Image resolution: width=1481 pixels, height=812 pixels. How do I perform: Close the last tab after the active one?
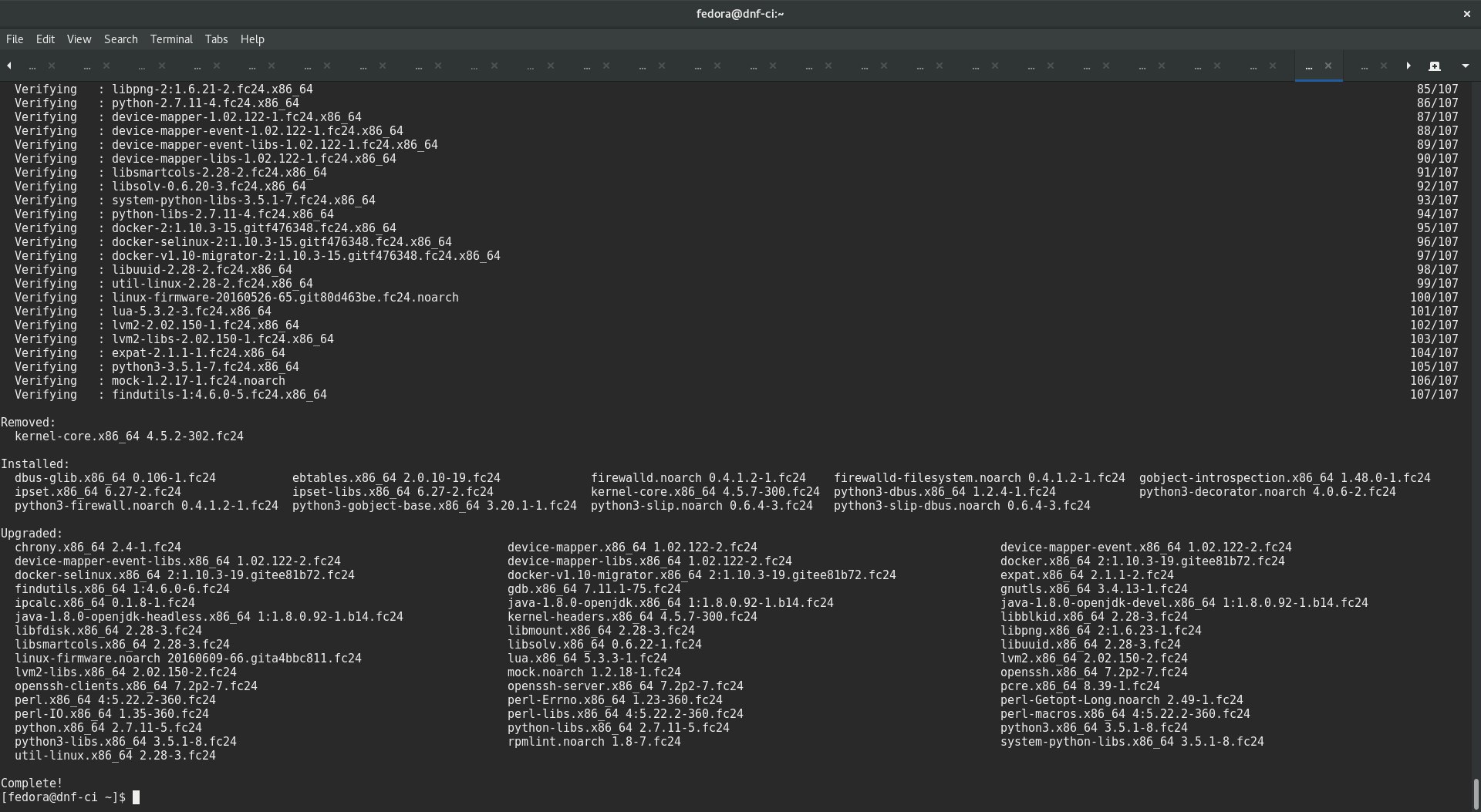pyautogui.click(x=1384, y=66)
